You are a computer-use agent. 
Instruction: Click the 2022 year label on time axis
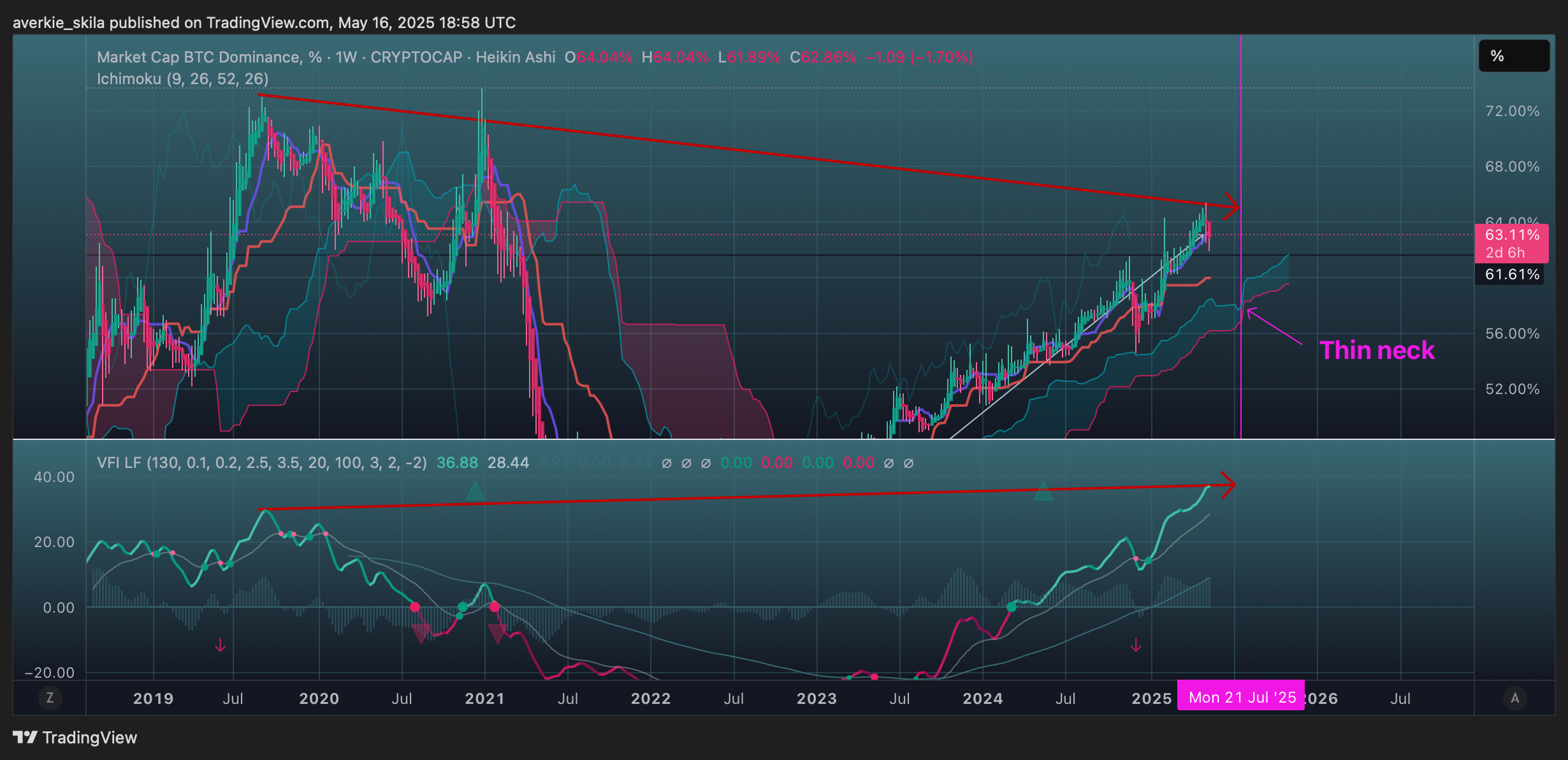click(x=651, y=699)
